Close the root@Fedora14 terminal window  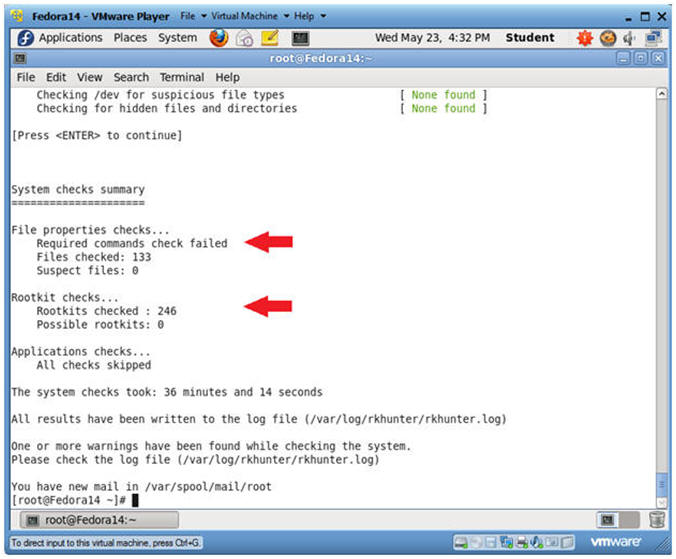[x=658, y=58]
